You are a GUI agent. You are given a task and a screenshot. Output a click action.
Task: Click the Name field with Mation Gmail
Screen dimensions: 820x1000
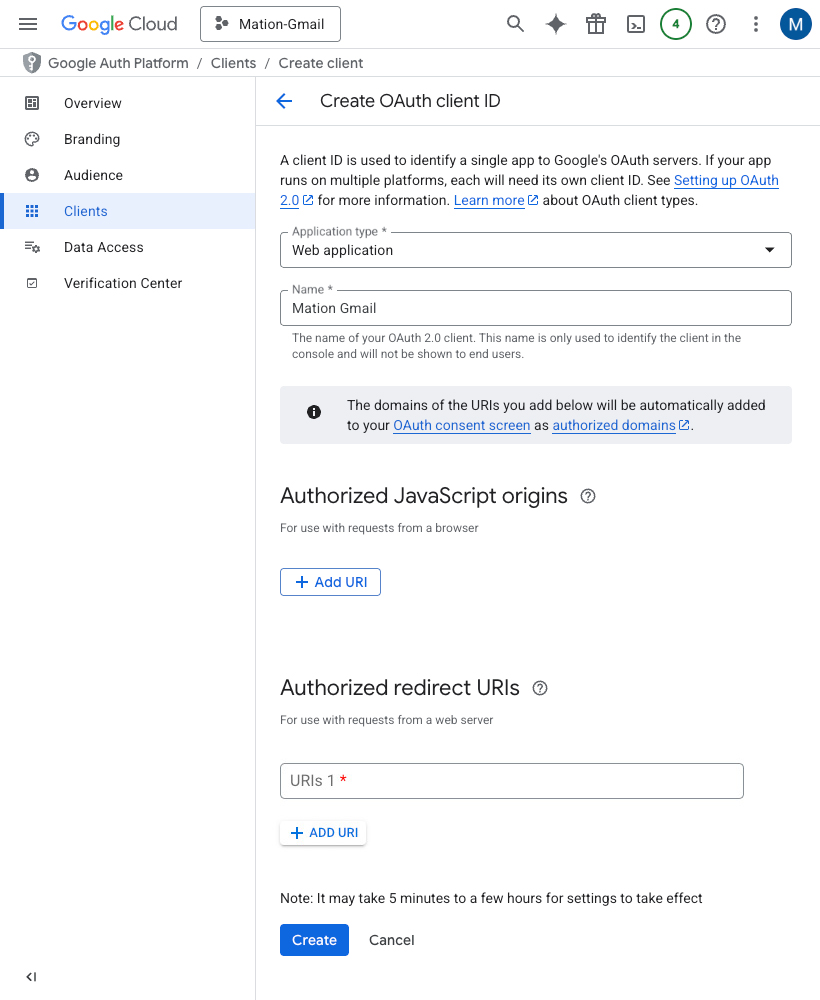536,308
